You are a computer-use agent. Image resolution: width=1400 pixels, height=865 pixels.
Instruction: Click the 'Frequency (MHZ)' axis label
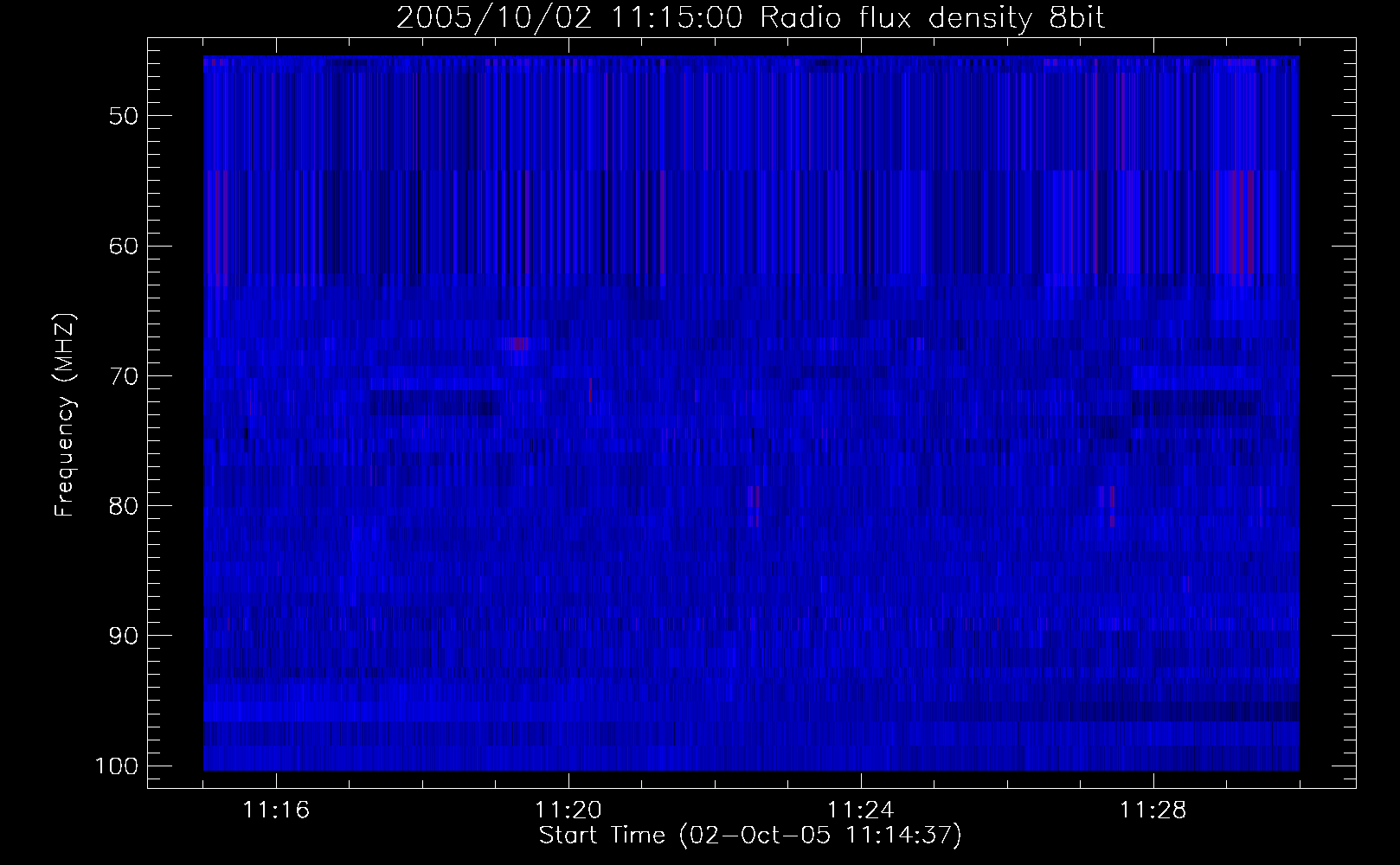point(65,415)
